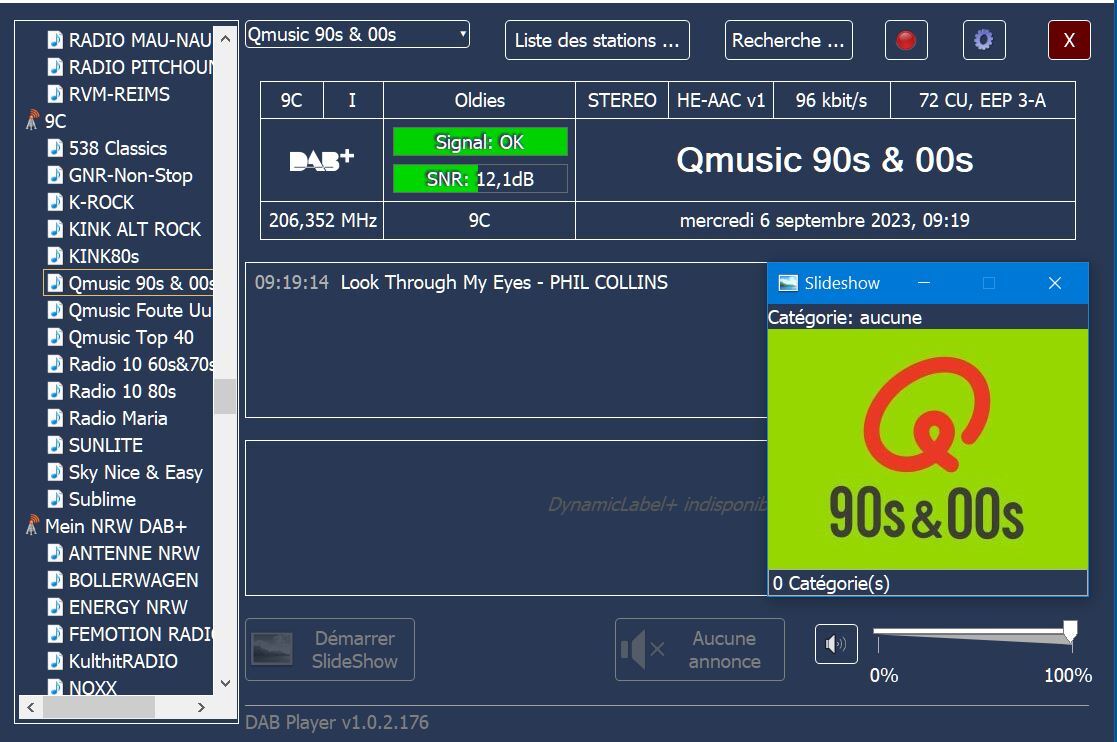The image size is (1117, 742).
Task: Select station RADIO PITCHOUN
Action: (x=140, y=67)
